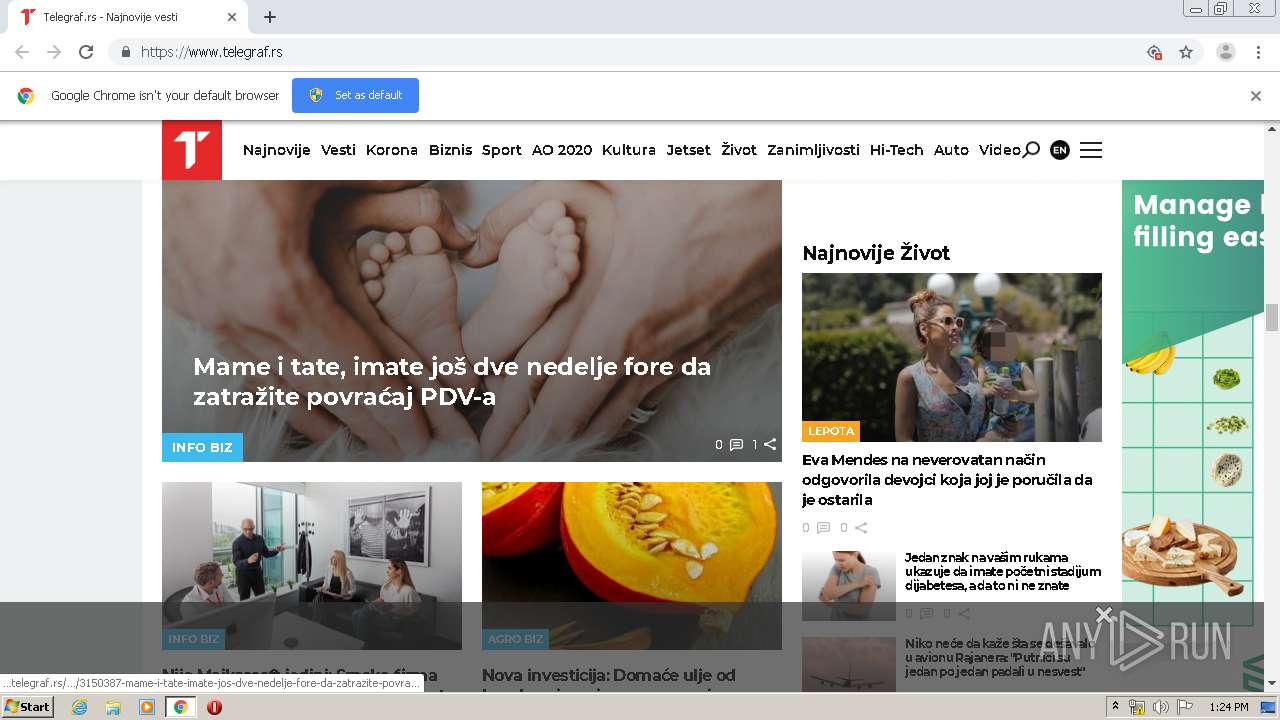Click the LEPOTA category tag

831,431
